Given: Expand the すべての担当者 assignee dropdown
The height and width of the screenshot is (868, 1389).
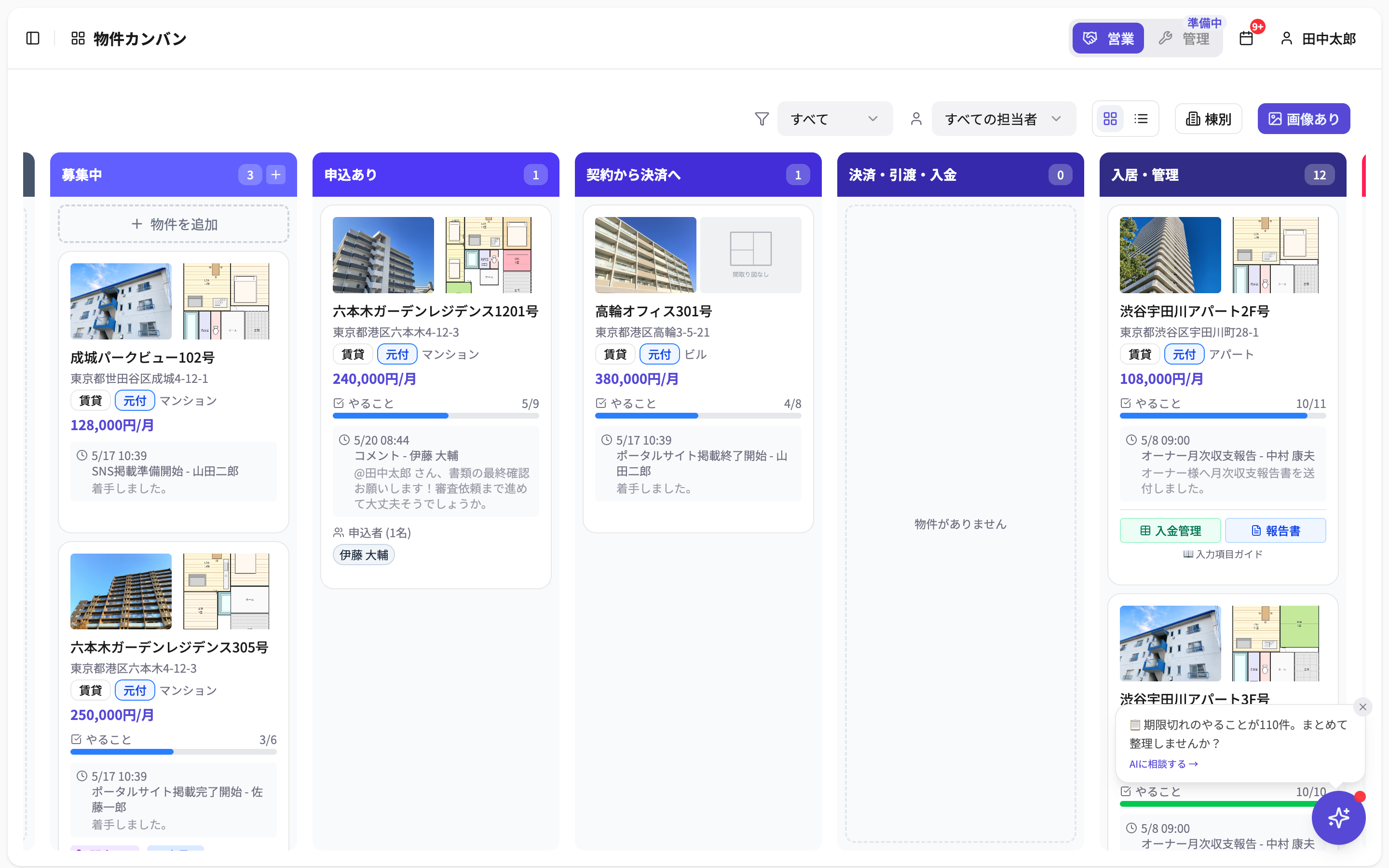Looking at the screenshot, I should [1003, 119].
